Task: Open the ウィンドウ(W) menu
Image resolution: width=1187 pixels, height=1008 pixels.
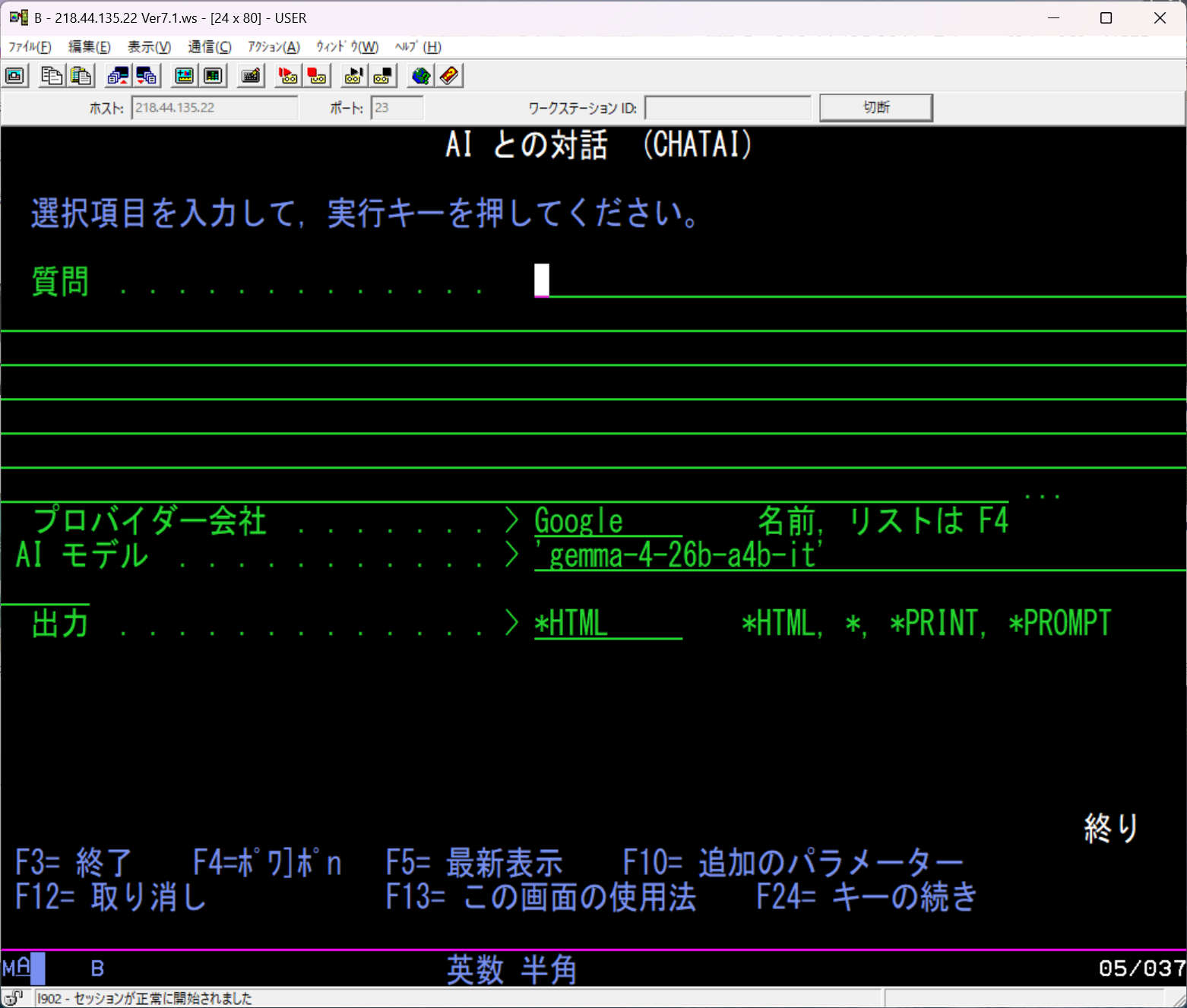Action: click(x=347, y=47)
